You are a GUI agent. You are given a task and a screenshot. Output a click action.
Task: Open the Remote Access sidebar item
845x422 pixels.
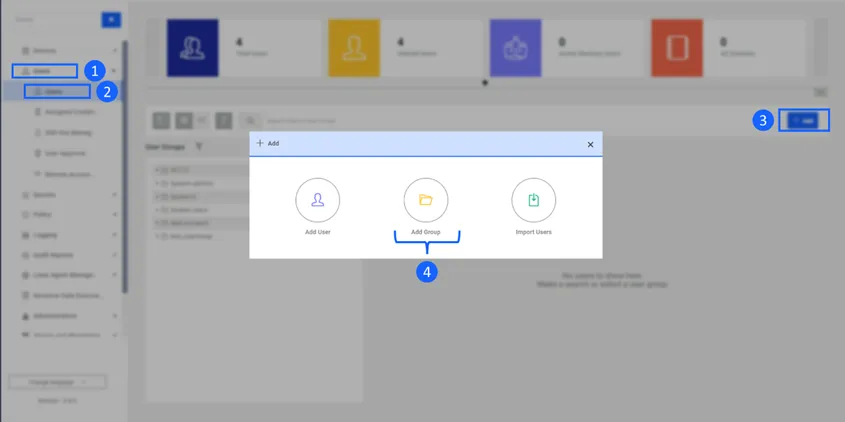pos(65,174)
